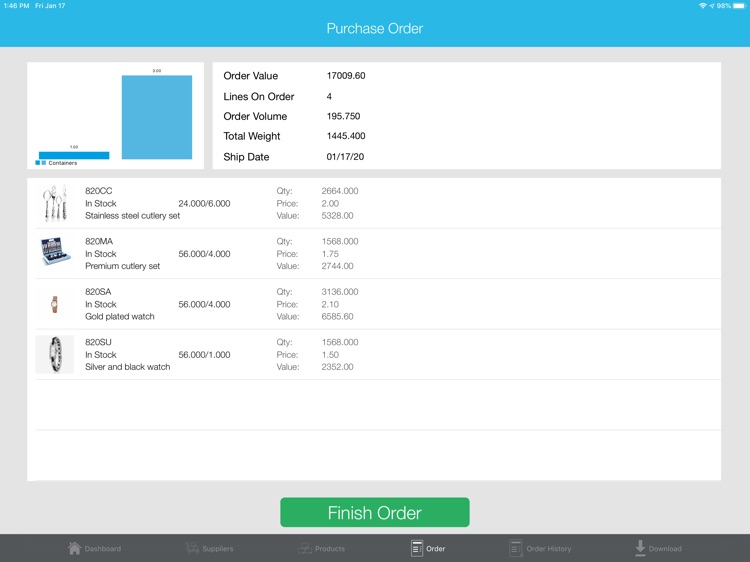Tap quantity 3136.000
The width and height of the screenshot is (750, 562).
coord(340,292)
